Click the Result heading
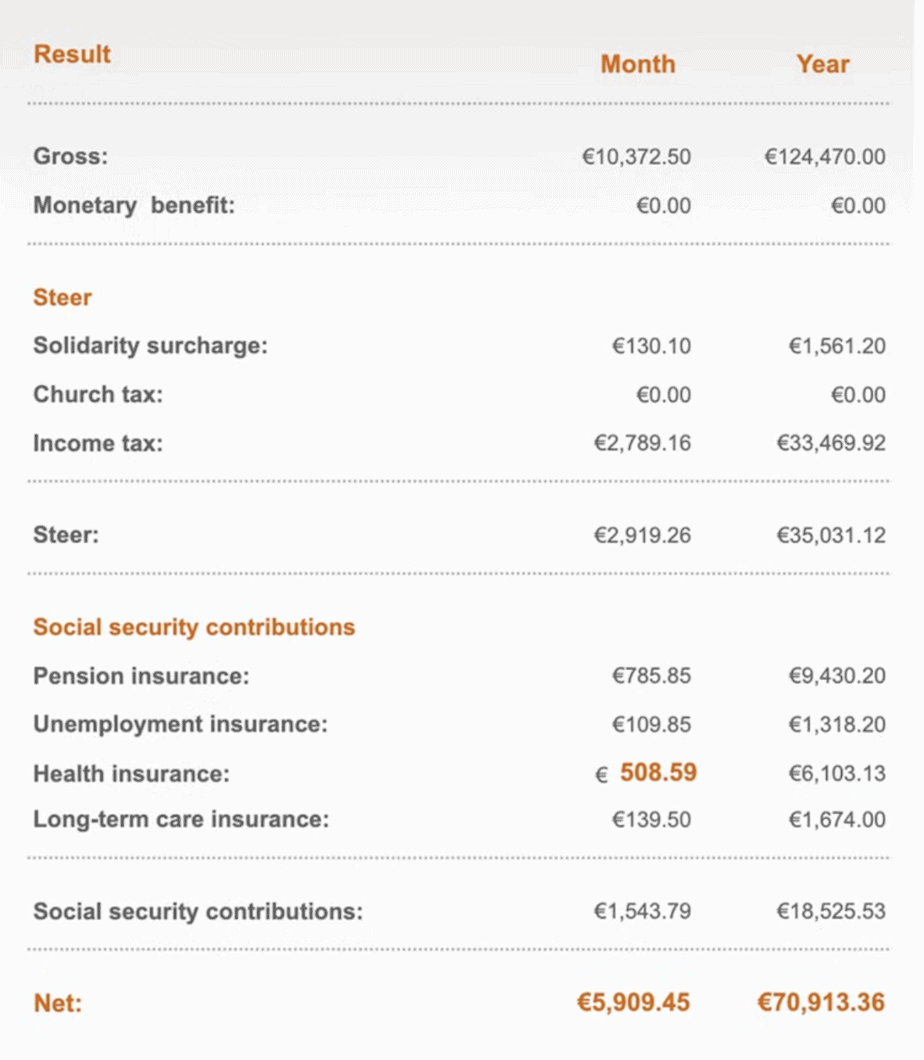 tap(72, 55)
